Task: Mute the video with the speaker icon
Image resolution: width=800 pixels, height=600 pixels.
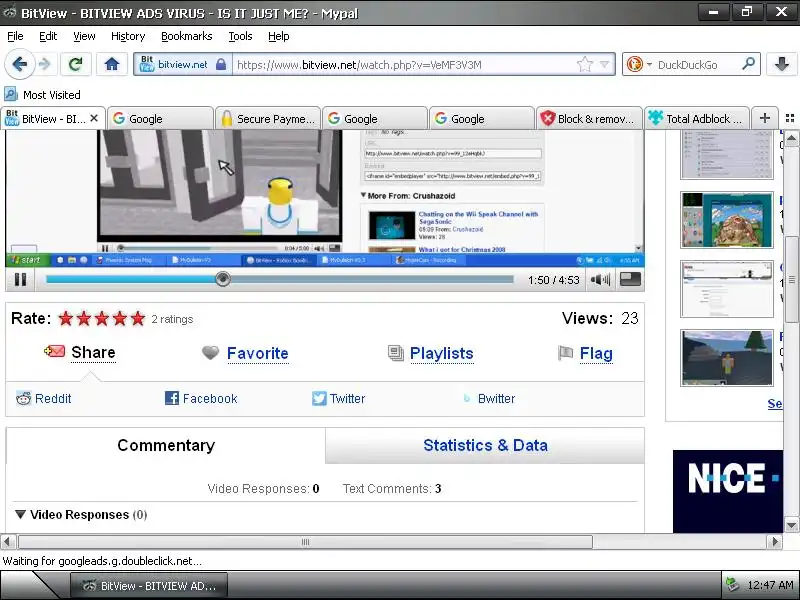Action: 600,279
